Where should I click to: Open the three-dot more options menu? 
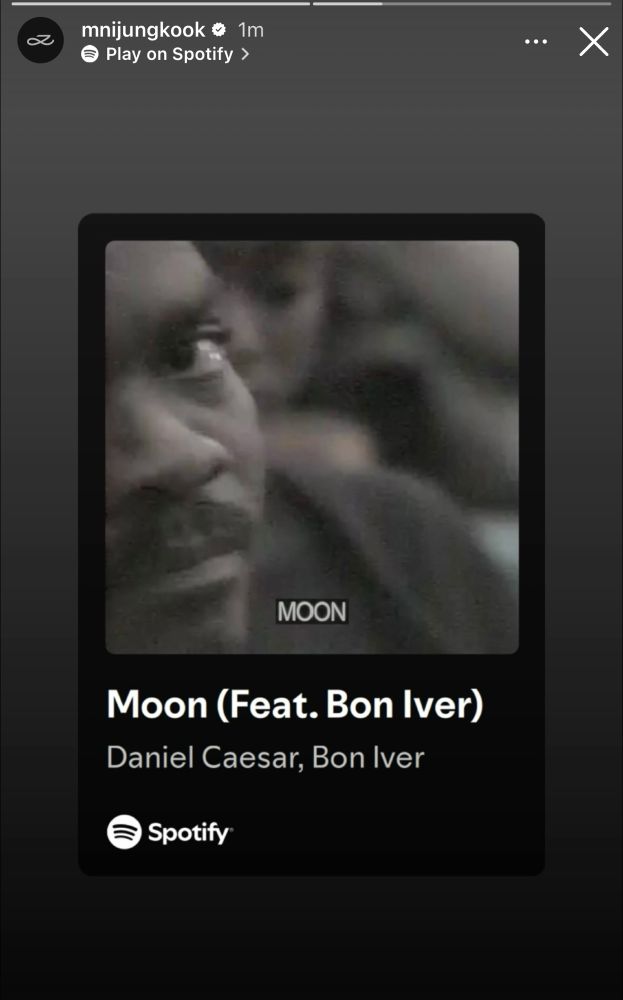pos(536,41)
